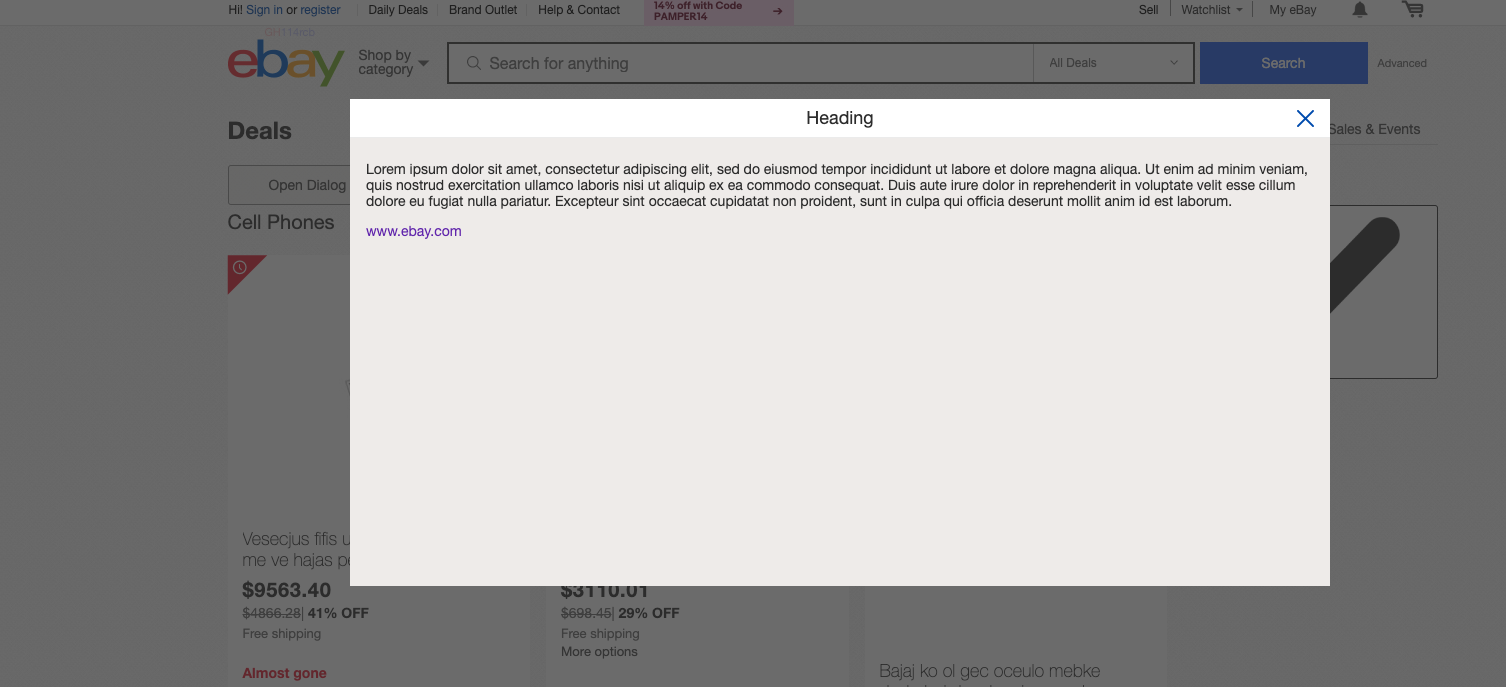Expand the My eBay menu

(1292, 9)
